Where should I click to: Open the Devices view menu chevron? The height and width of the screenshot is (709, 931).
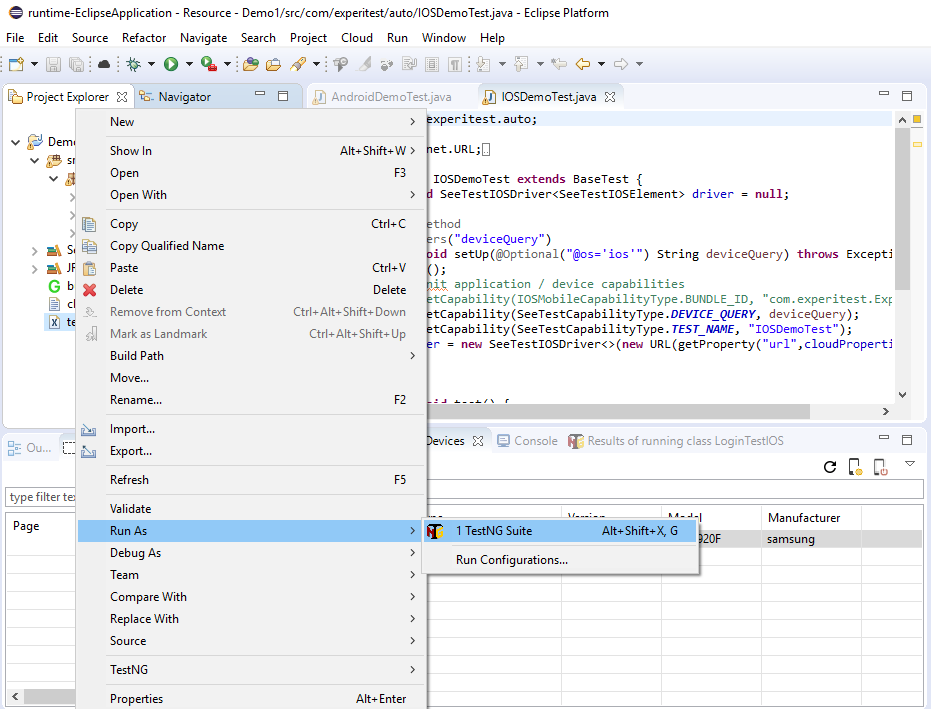[909, 464]
